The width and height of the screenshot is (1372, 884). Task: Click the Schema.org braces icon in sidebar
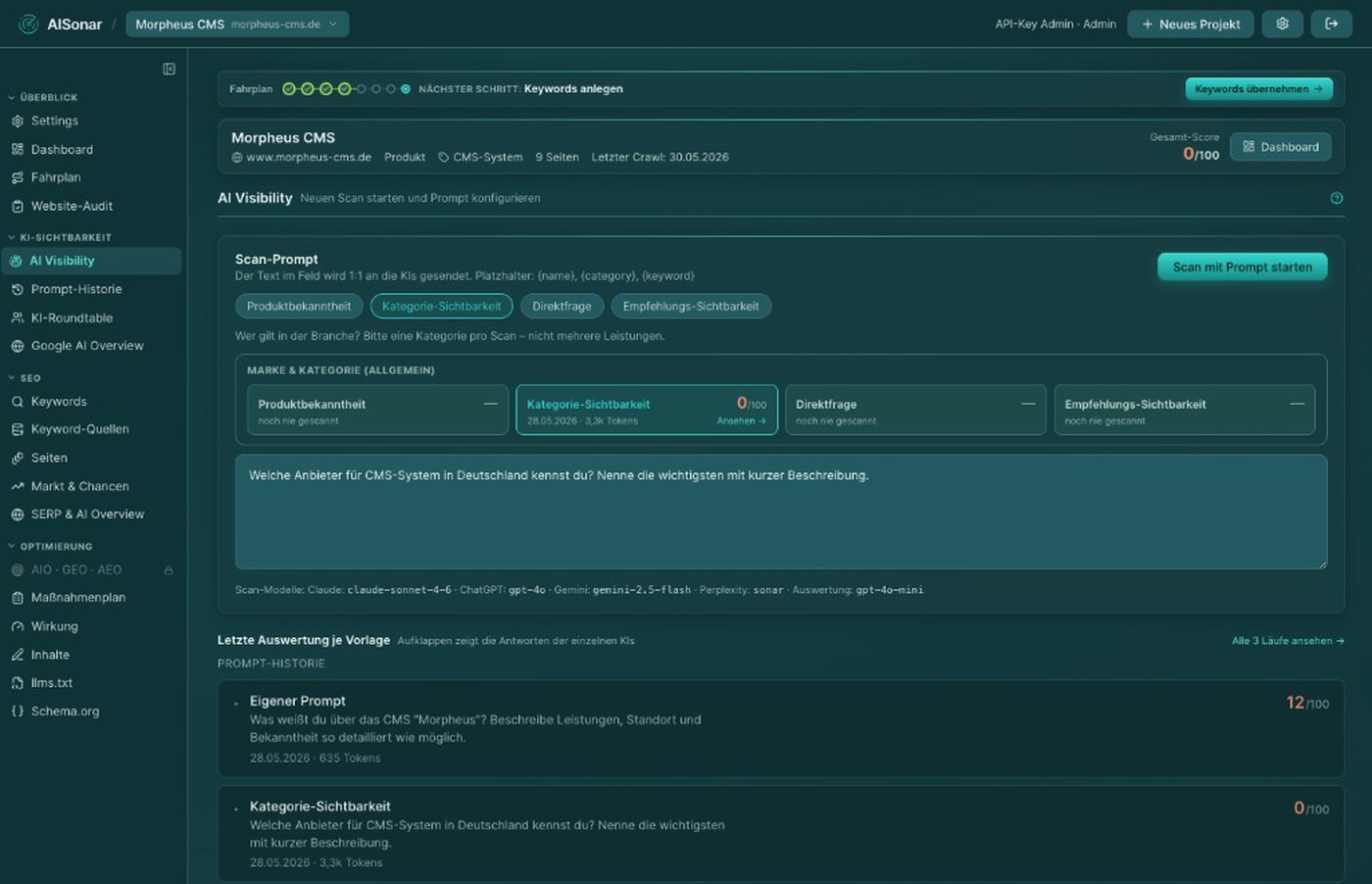[x=18, y=712]
